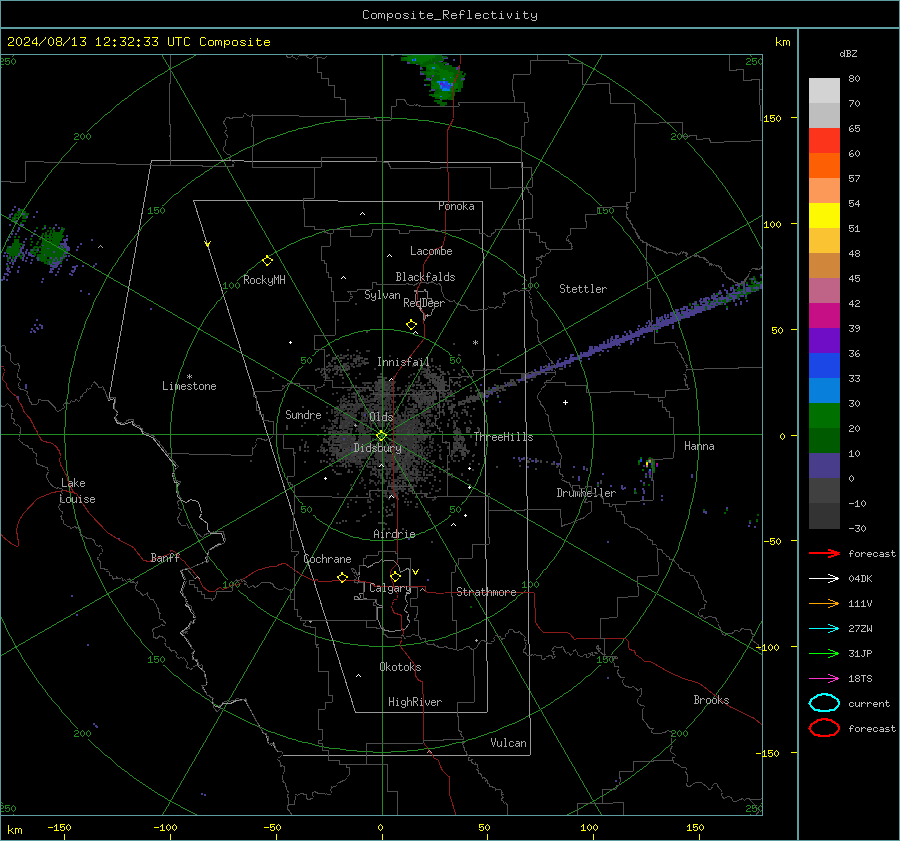Click the Cochrane label

tap(327, 559)
